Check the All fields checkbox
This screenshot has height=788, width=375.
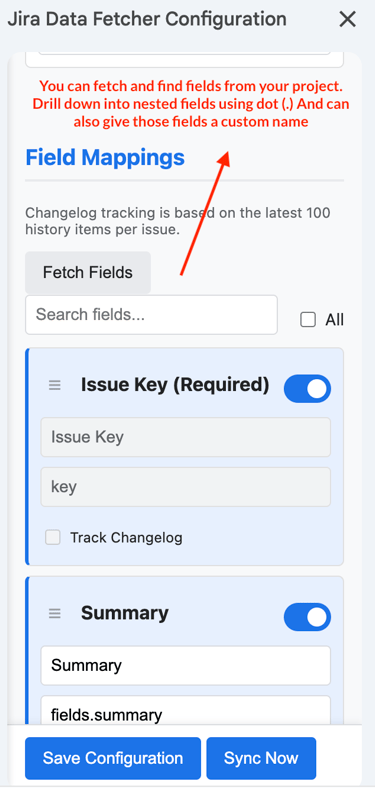coord(308,320)
